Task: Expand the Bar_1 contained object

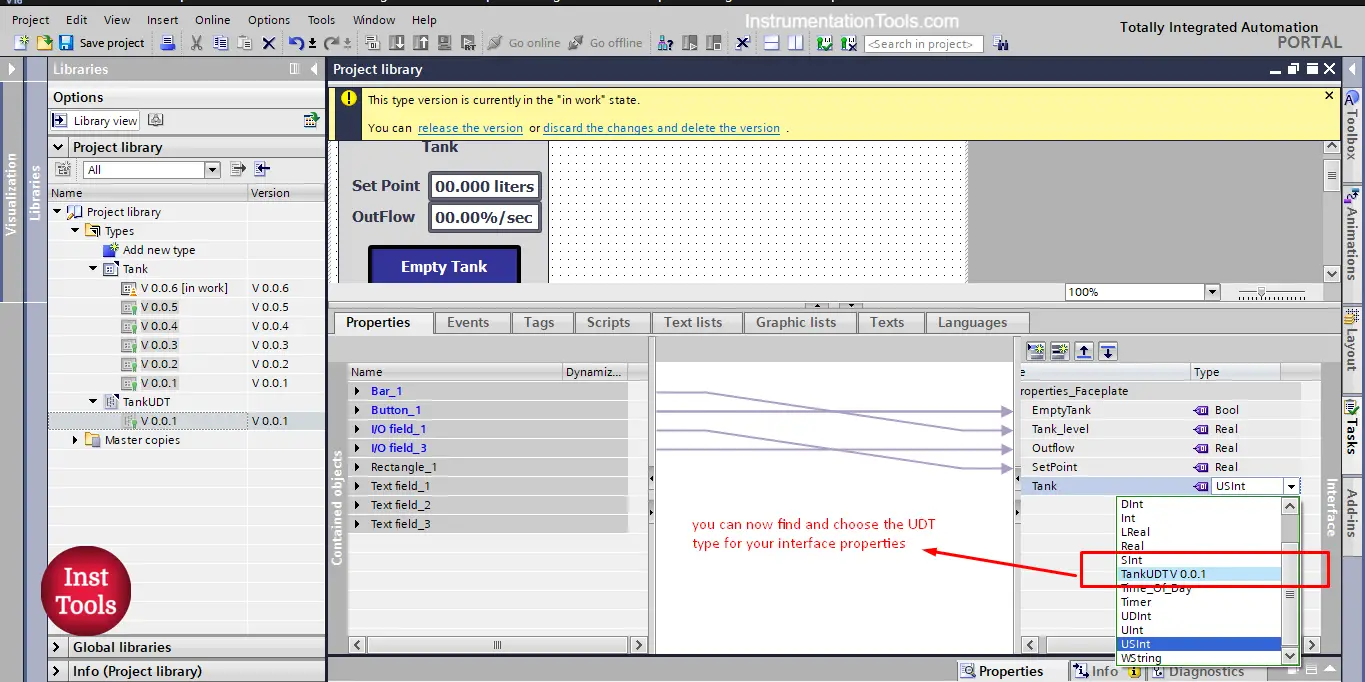Action: point(357,391)
